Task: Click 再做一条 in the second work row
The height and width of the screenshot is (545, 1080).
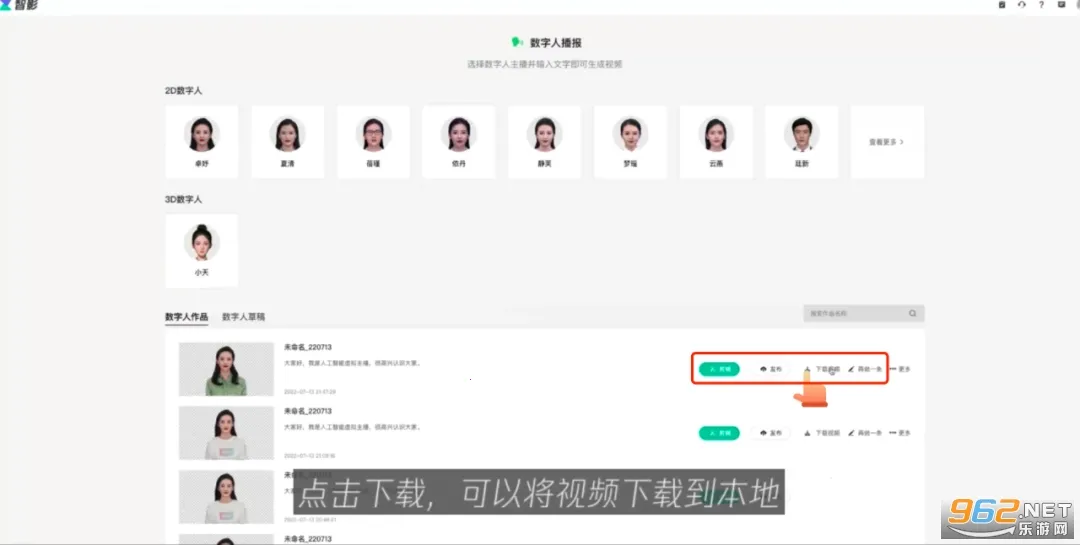Action: pos(865,433)
